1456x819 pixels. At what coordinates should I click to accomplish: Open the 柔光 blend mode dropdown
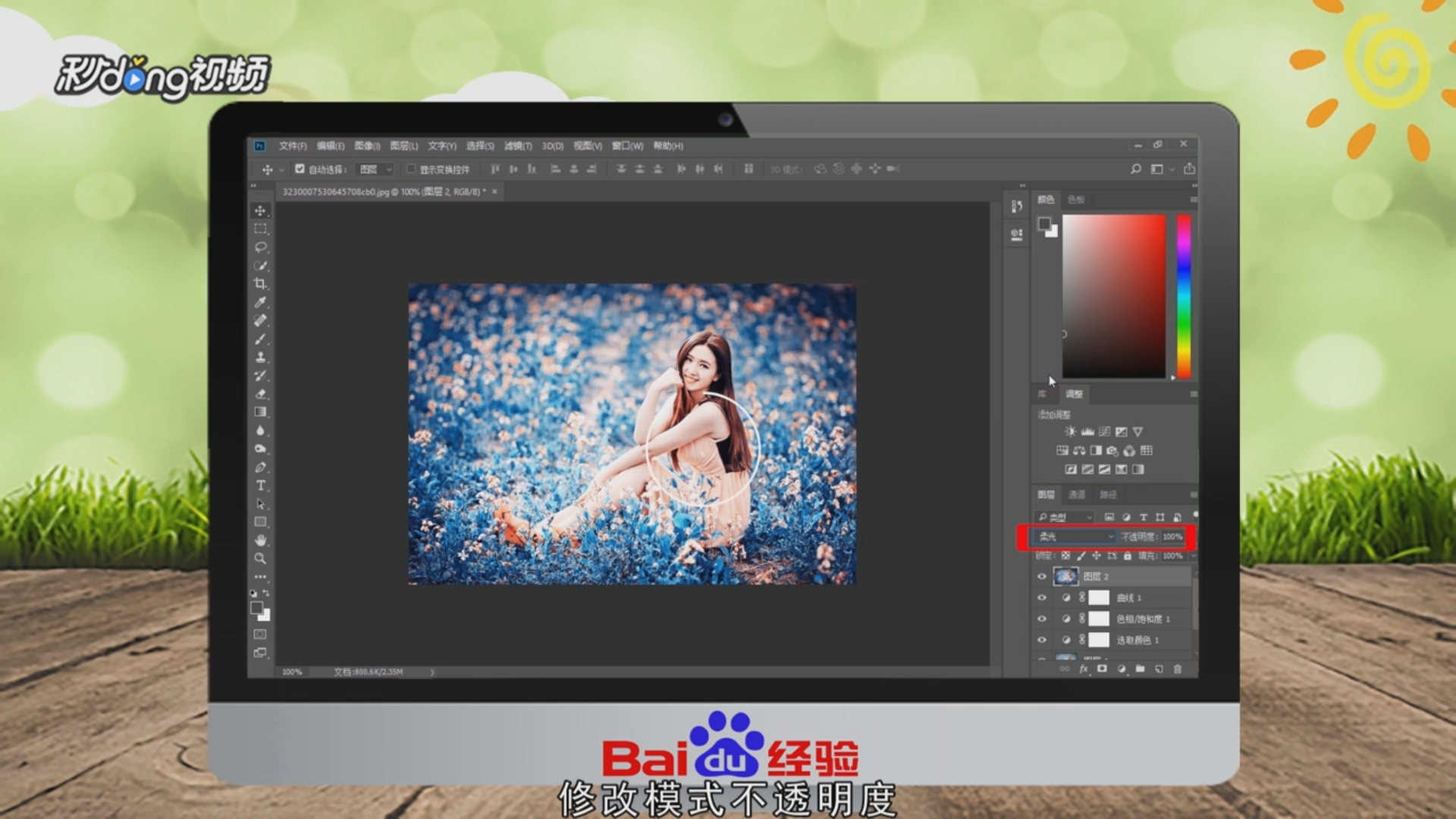click(x=1075, y=537)
